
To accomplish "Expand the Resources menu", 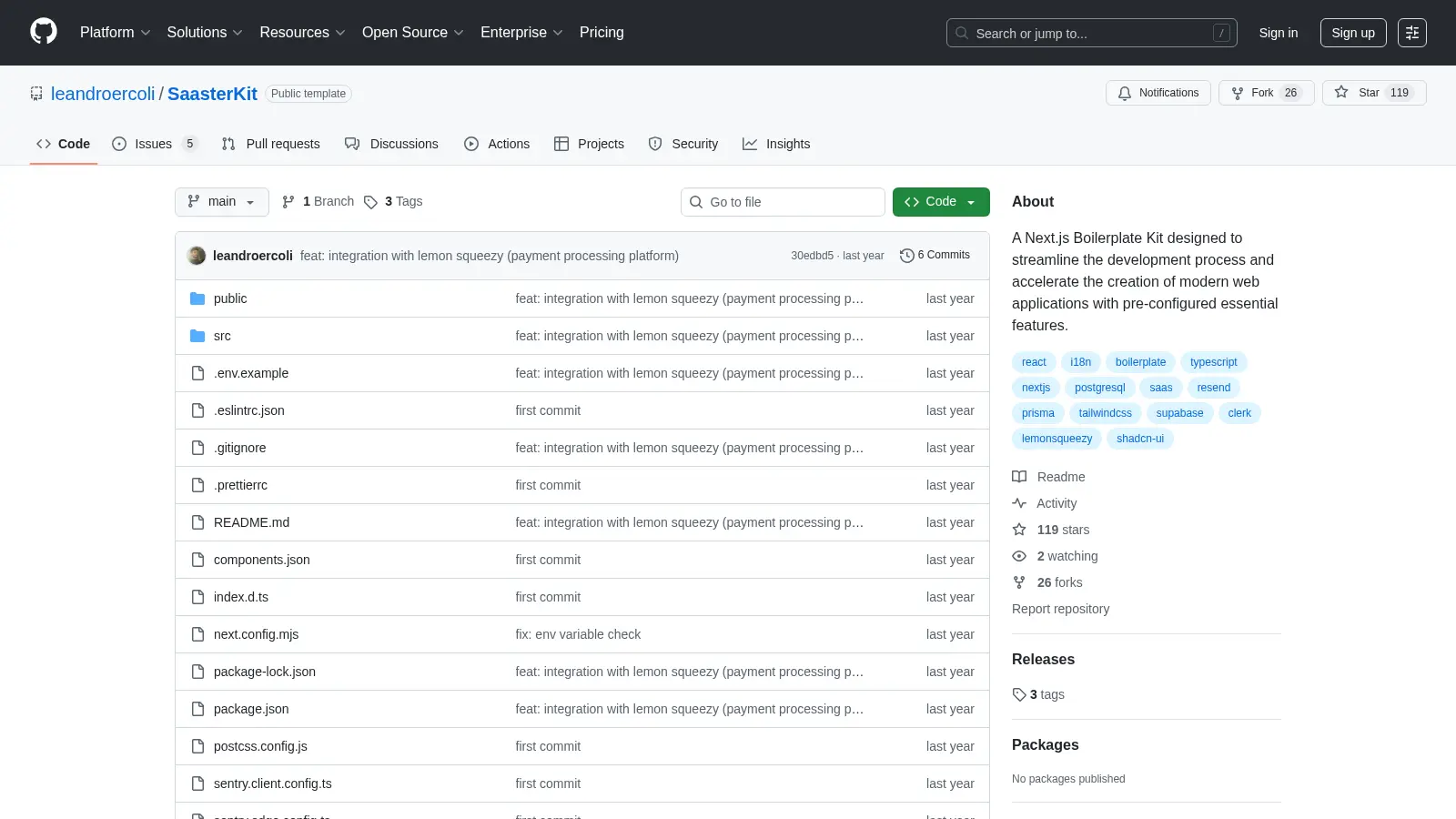I will [x=302, y=33].
